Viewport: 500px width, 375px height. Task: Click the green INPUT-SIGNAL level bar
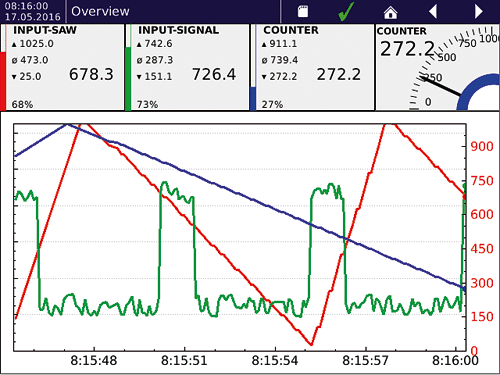[x=128, y=79]
